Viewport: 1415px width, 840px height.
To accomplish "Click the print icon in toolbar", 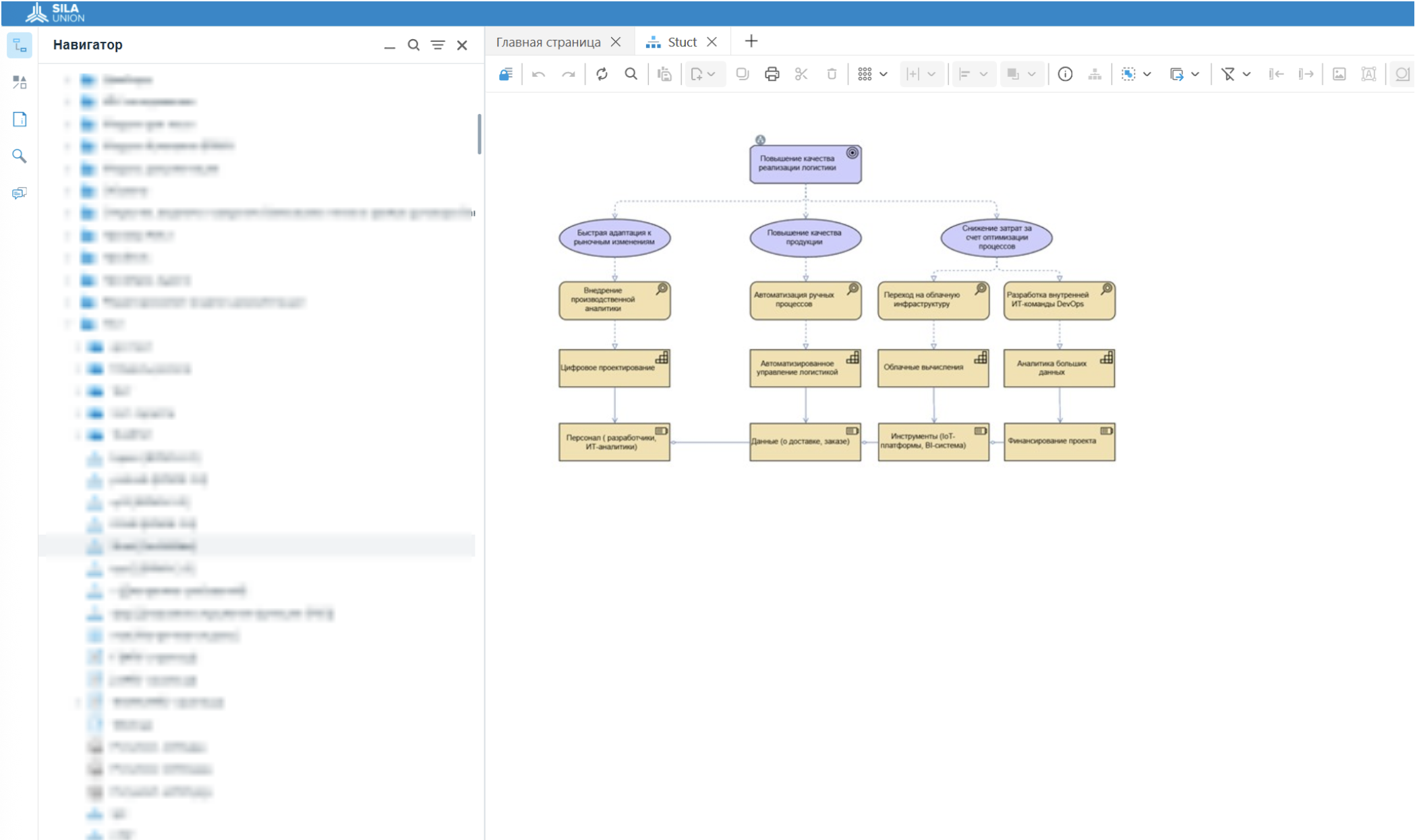I will coord(772,74).
